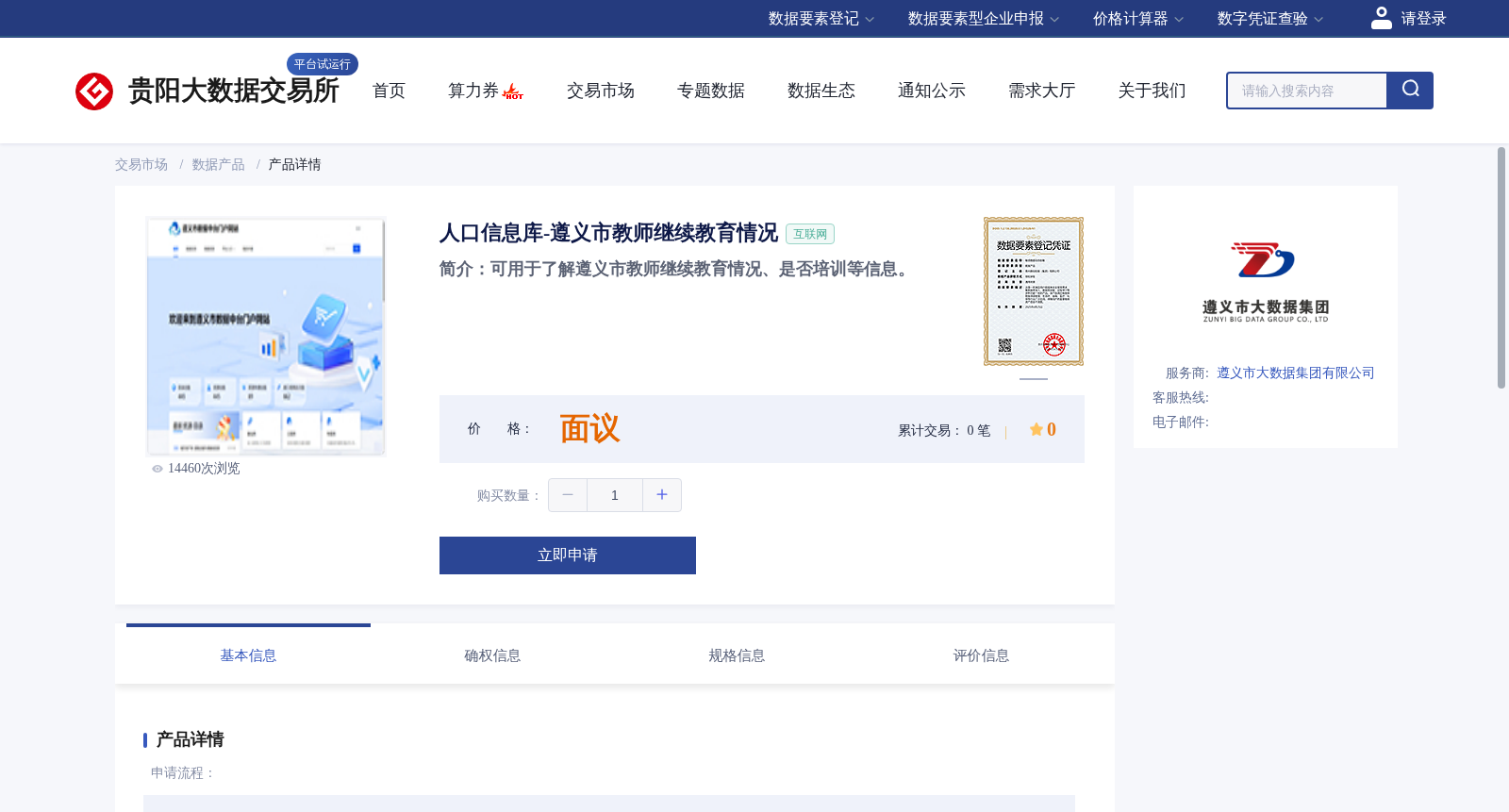Screen dimensions: 1509x812
Task: Click the red exchange logo icon
Action: 94,91
